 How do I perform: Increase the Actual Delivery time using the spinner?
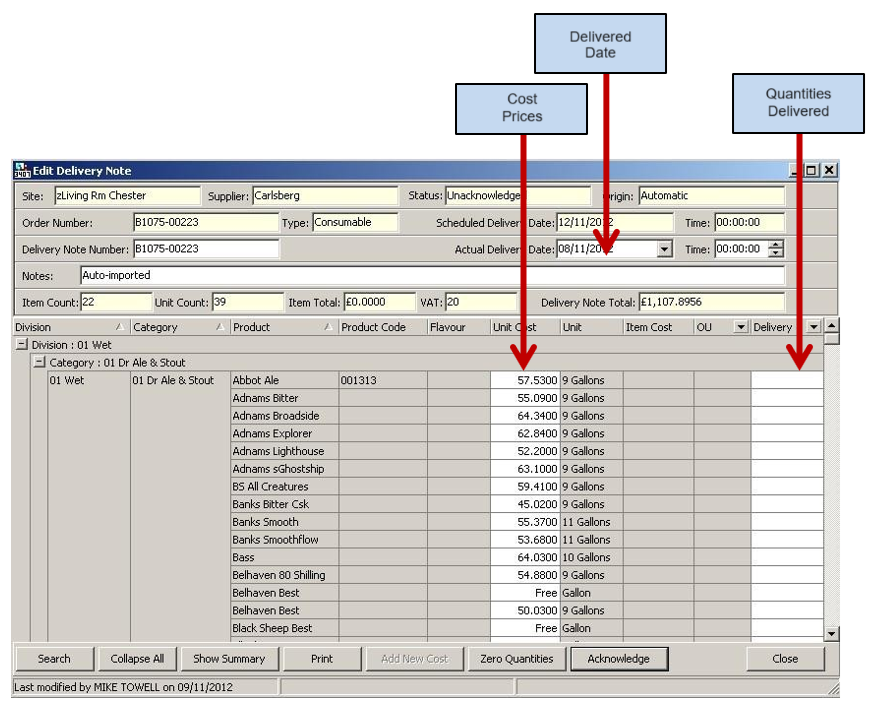(777, 245)
